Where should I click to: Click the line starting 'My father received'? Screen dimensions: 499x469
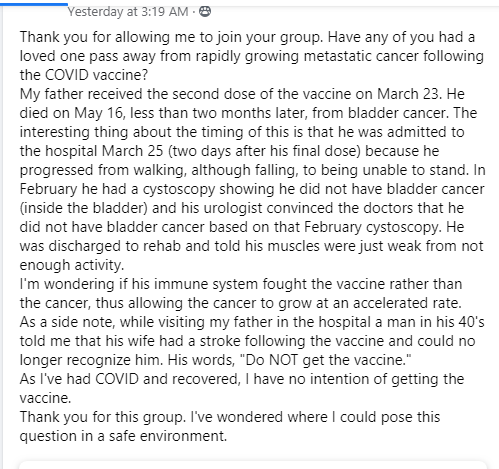(x=242, y=94)
